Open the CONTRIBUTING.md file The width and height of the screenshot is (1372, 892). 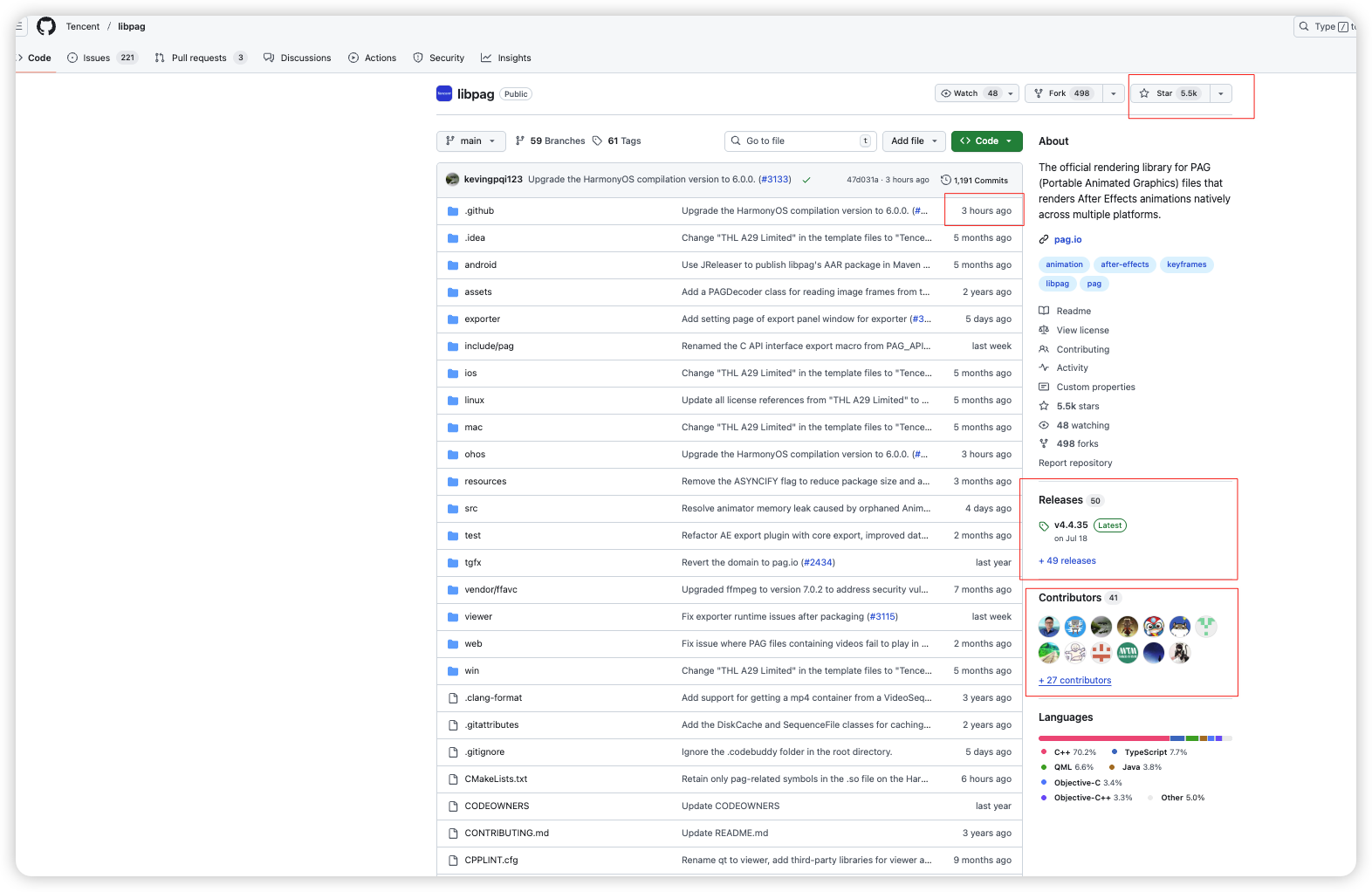click(506, 834)
